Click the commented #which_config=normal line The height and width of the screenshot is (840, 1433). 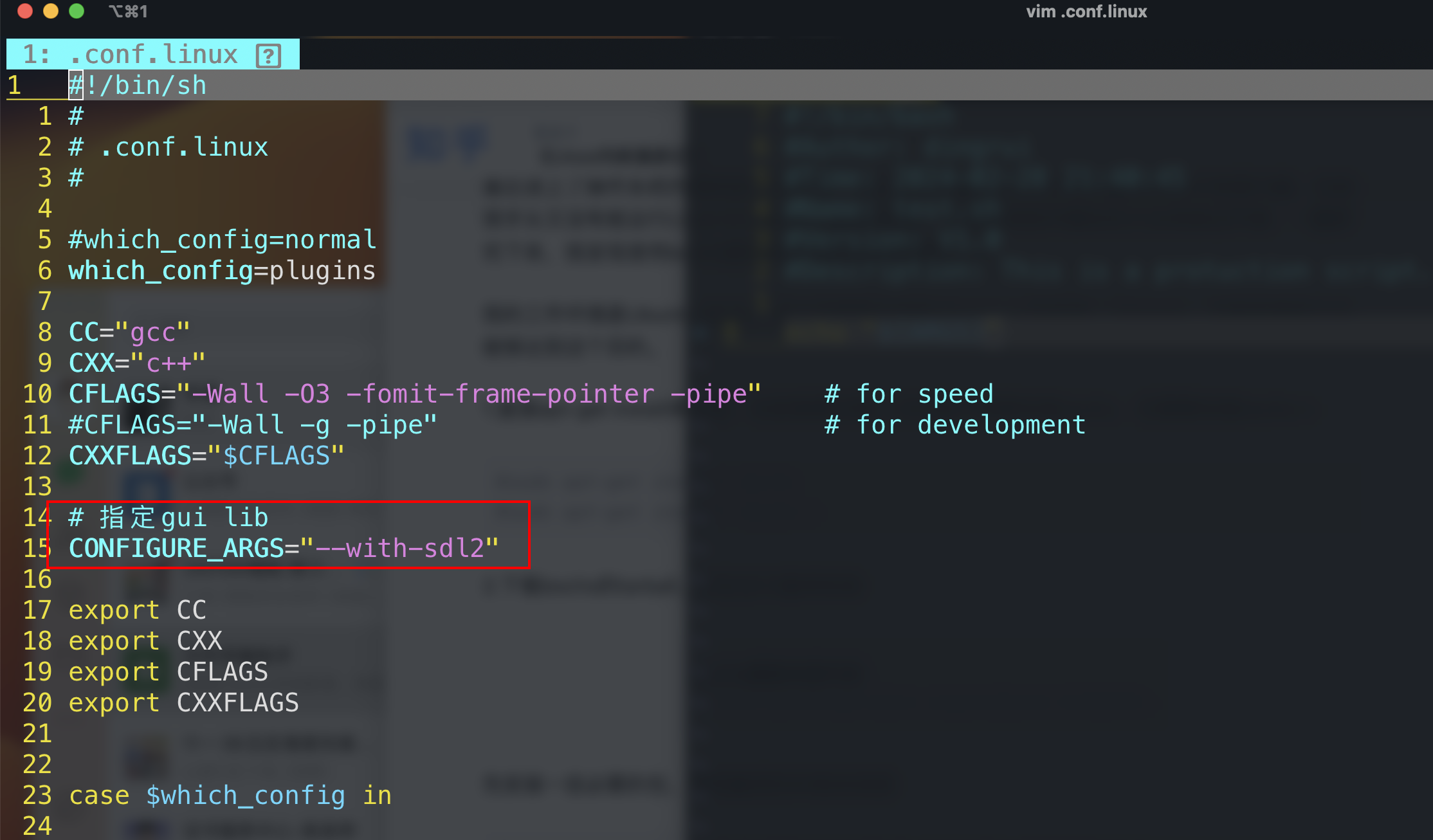point(222,240)
